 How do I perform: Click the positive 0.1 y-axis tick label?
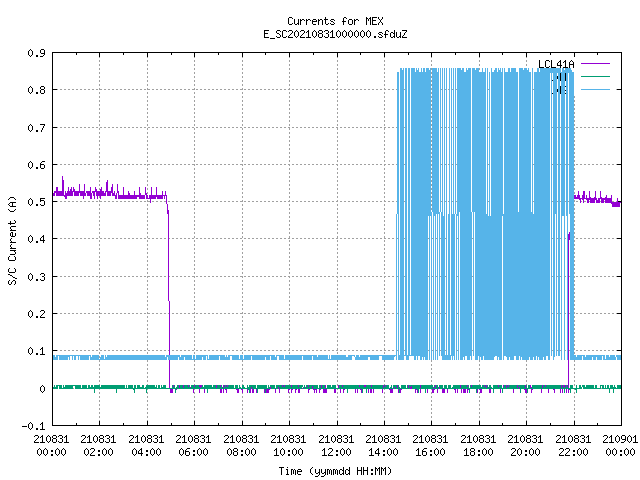click(x=37, y=351)
